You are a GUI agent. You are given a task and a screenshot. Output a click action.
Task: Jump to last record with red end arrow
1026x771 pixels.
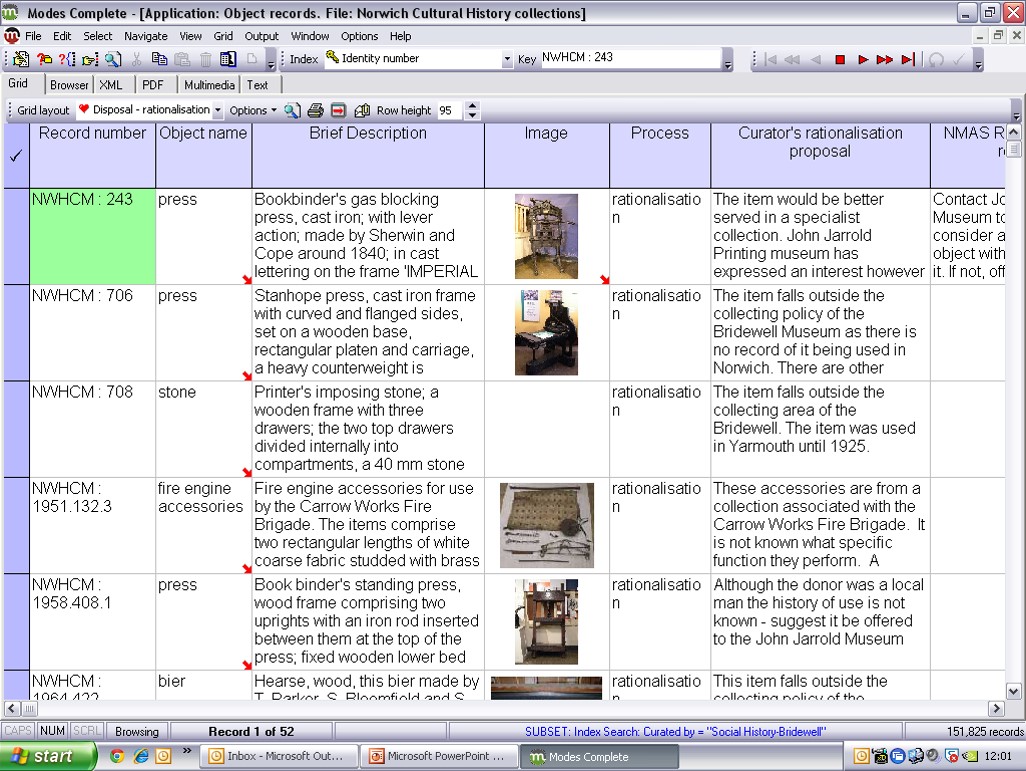point(908,60)
